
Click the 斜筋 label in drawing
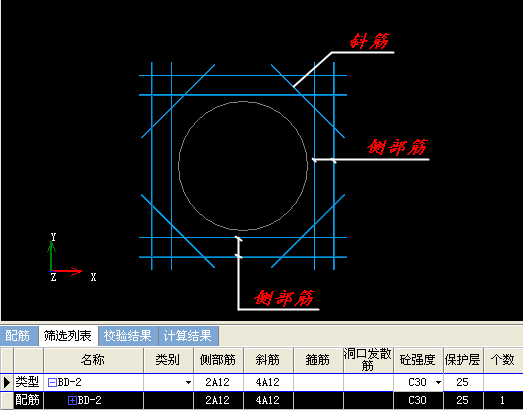tap(370, 41)
